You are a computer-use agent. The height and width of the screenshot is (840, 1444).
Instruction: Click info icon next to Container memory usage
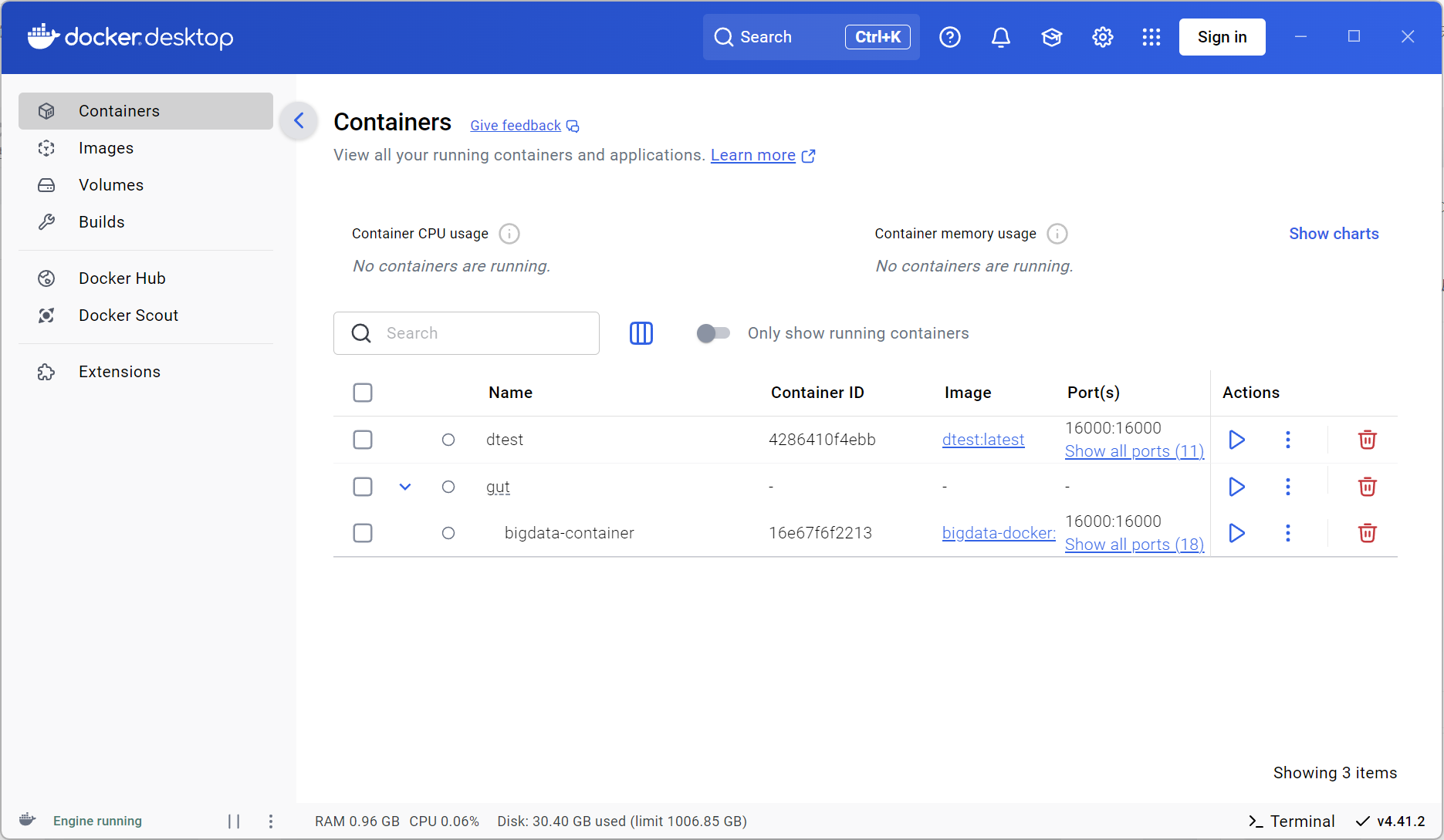click(1057, 234)
